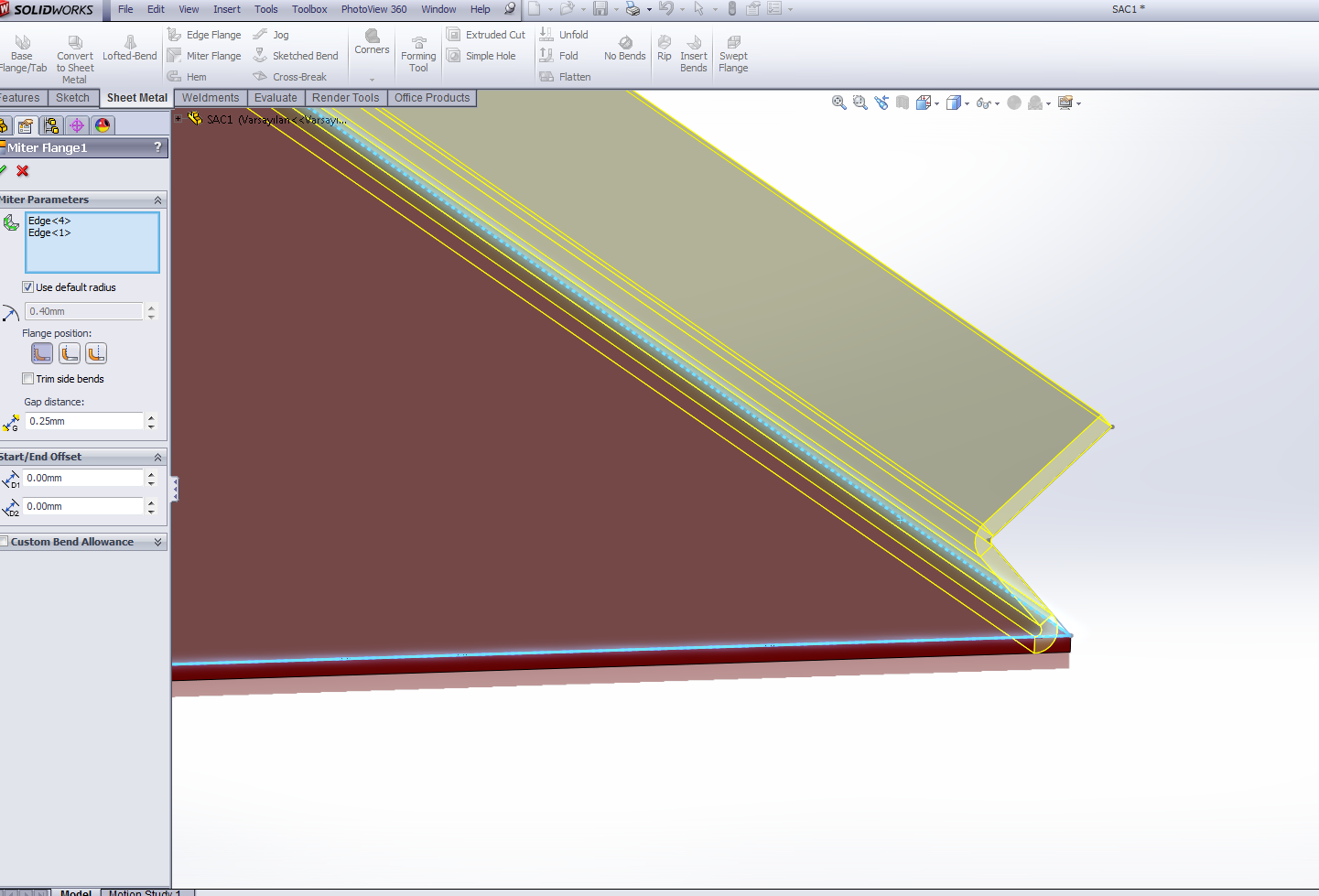This screenshot has width=1319, height=896.
Task: Click the Zoom to Area icon
Action: tap(860, 103)
